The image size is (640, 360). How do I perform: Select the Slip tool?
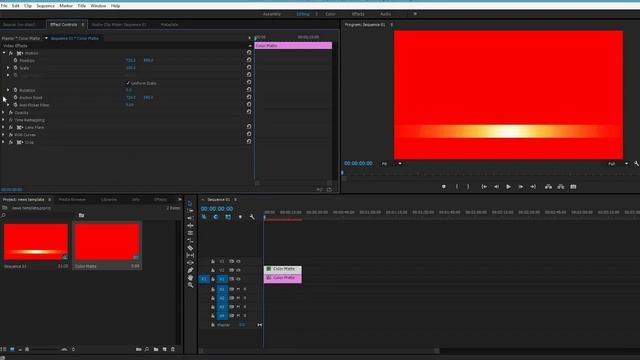pyautogui.click(x=190, y=255)
